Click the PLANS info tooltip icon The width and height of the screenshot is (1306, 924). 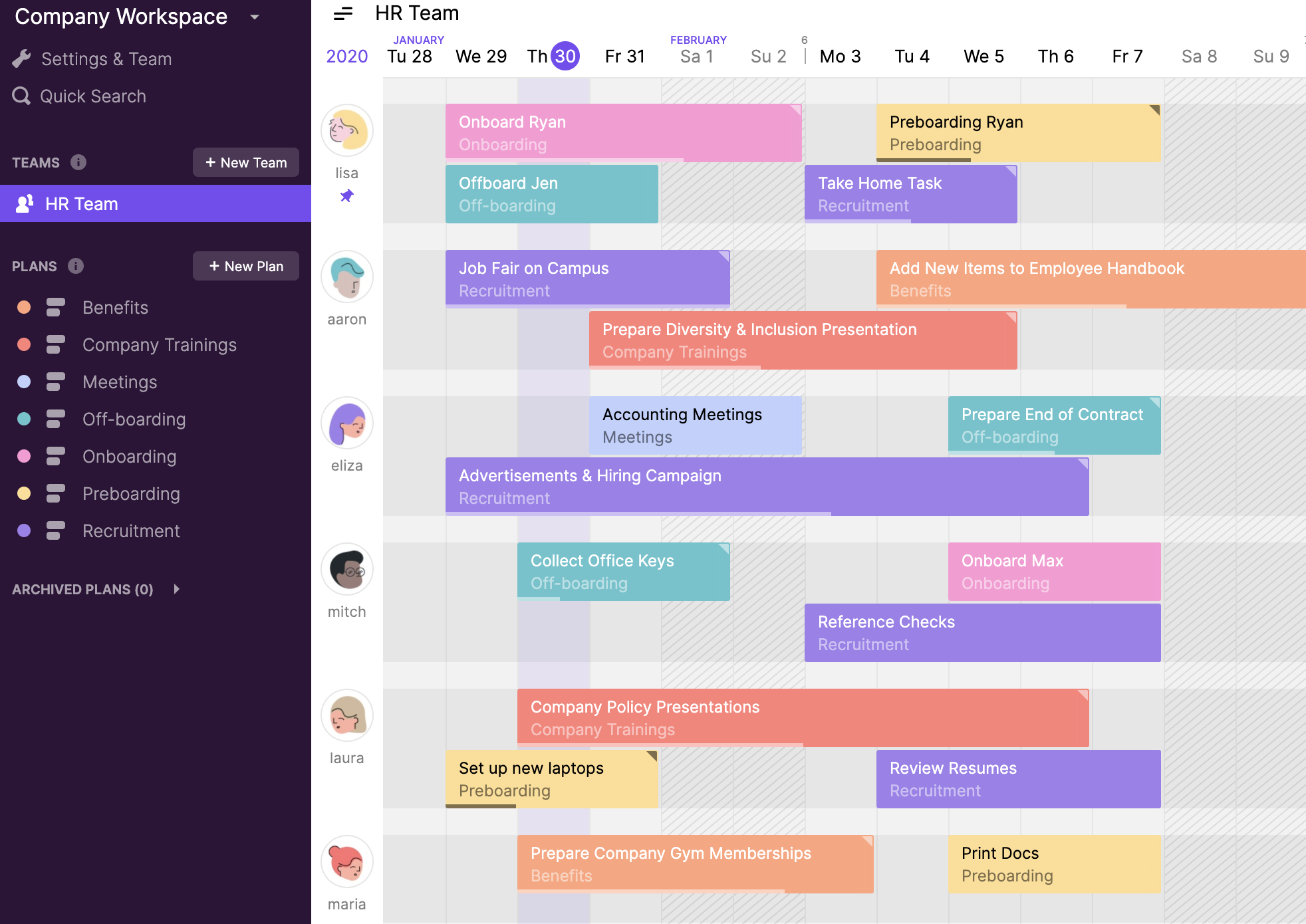75,266
